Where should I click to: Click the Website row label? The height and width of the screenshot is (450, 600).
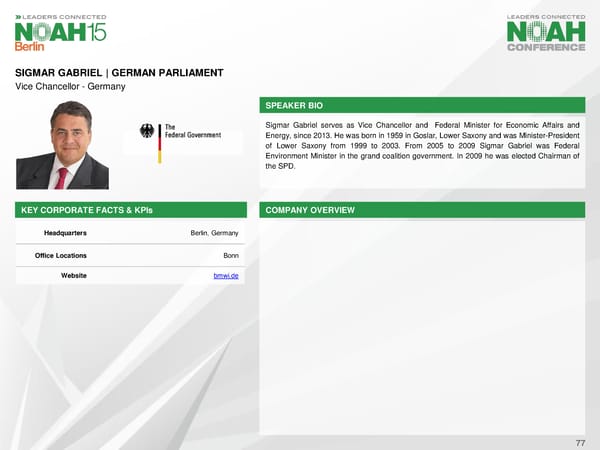[73, 275]
